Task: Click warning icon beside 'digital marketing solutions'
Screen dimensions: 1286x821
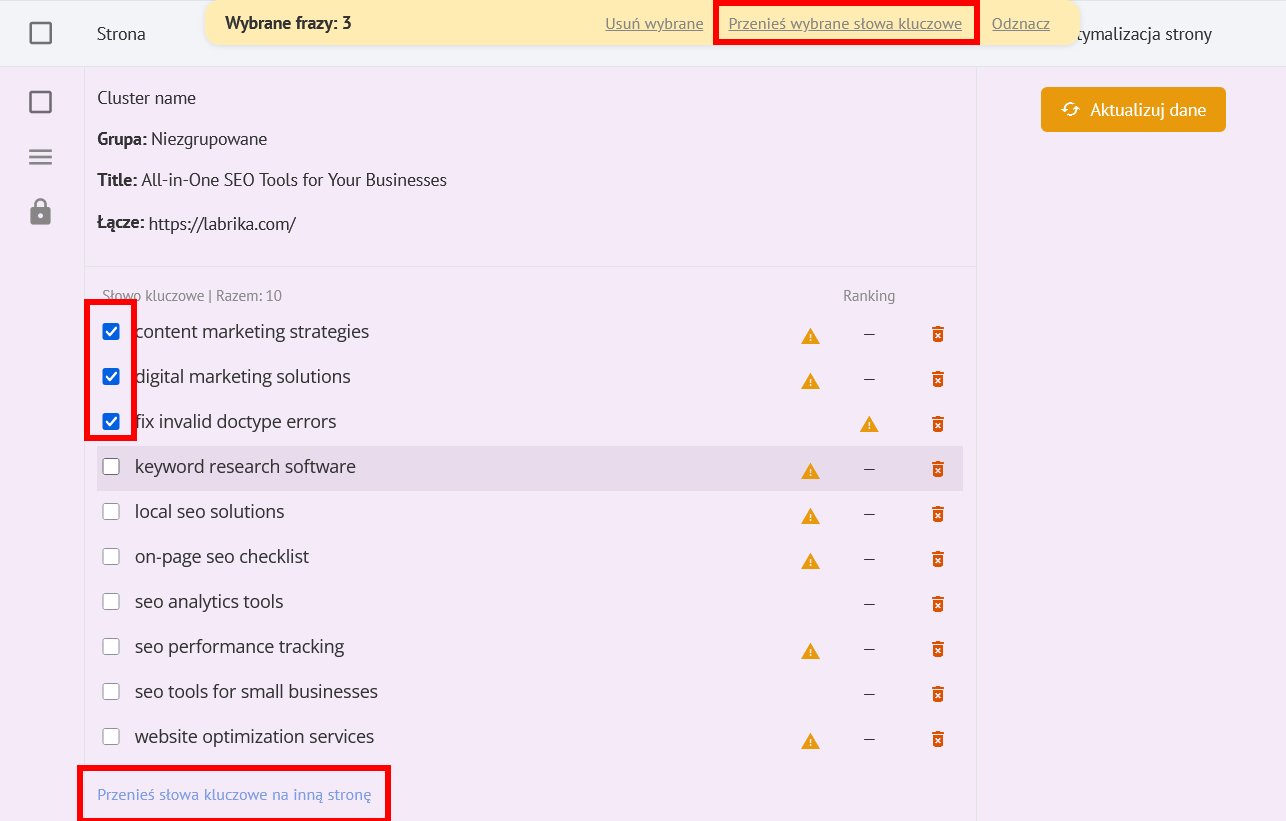Action: [x=810, y=381]
